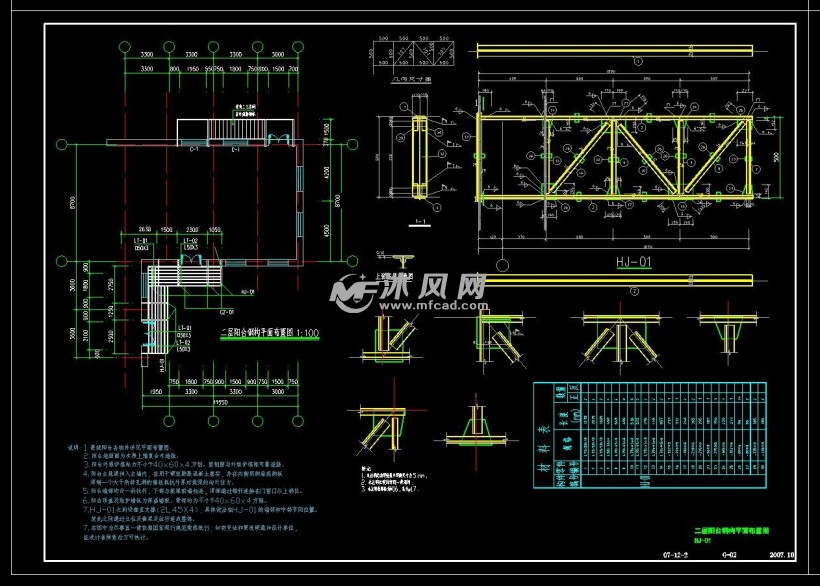Select the 11550 overall dimension text
Image resolution: width=820 pixels, height=586 pixels.
click(220, 402)
